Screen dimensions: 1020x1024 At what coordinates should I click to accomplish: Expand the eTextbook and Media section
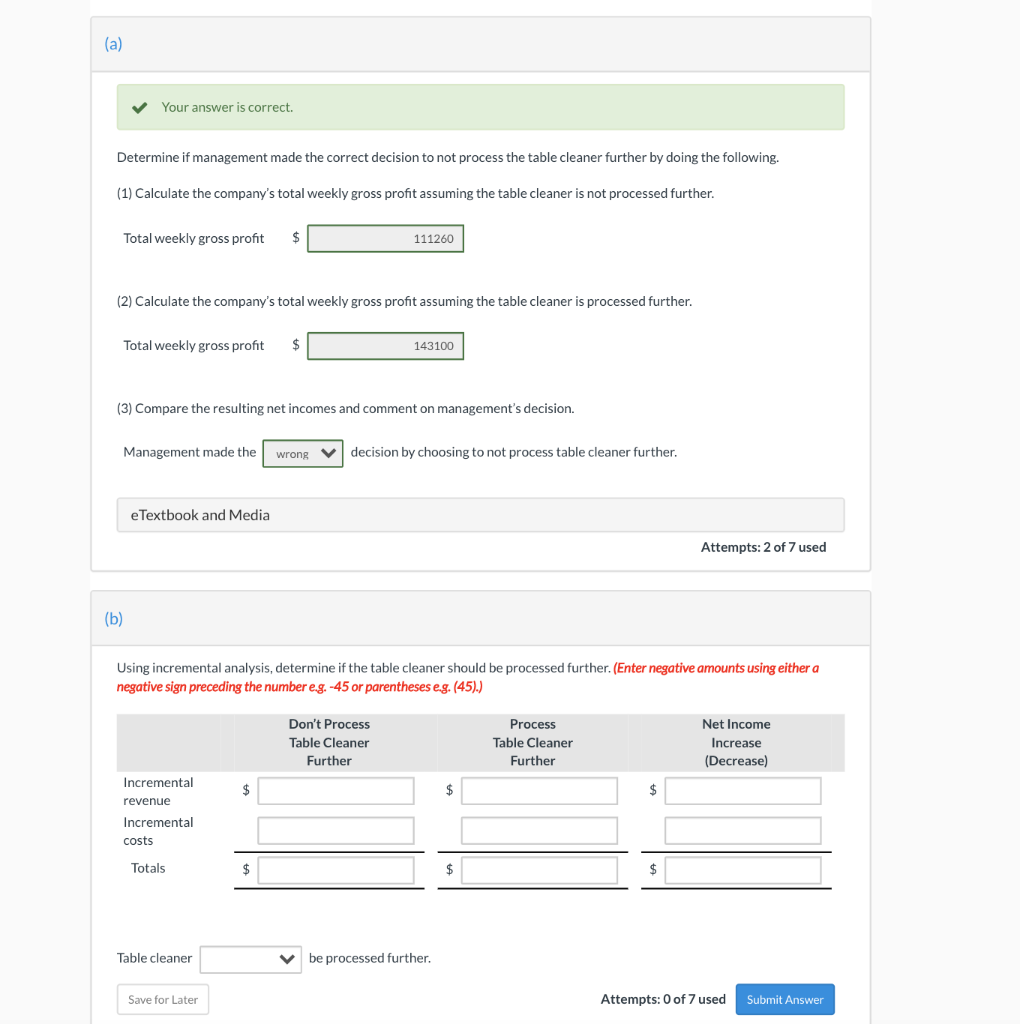[x=481, y=515]
